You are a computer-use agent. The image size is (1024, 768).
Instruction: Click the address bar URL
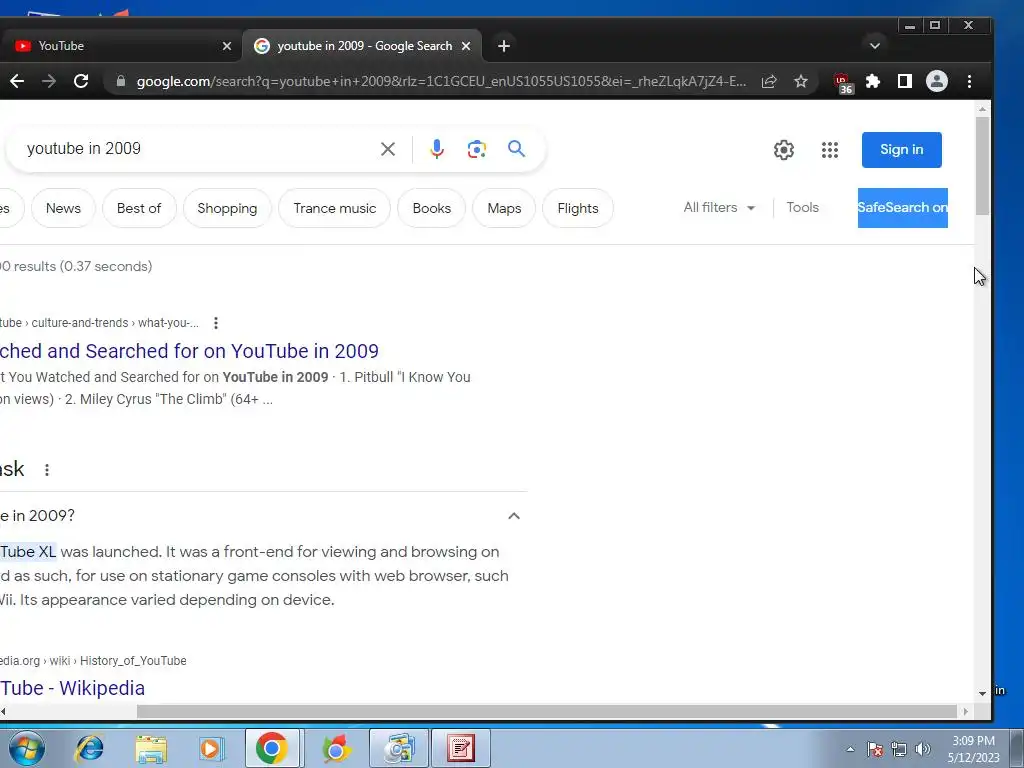(441, 81)
